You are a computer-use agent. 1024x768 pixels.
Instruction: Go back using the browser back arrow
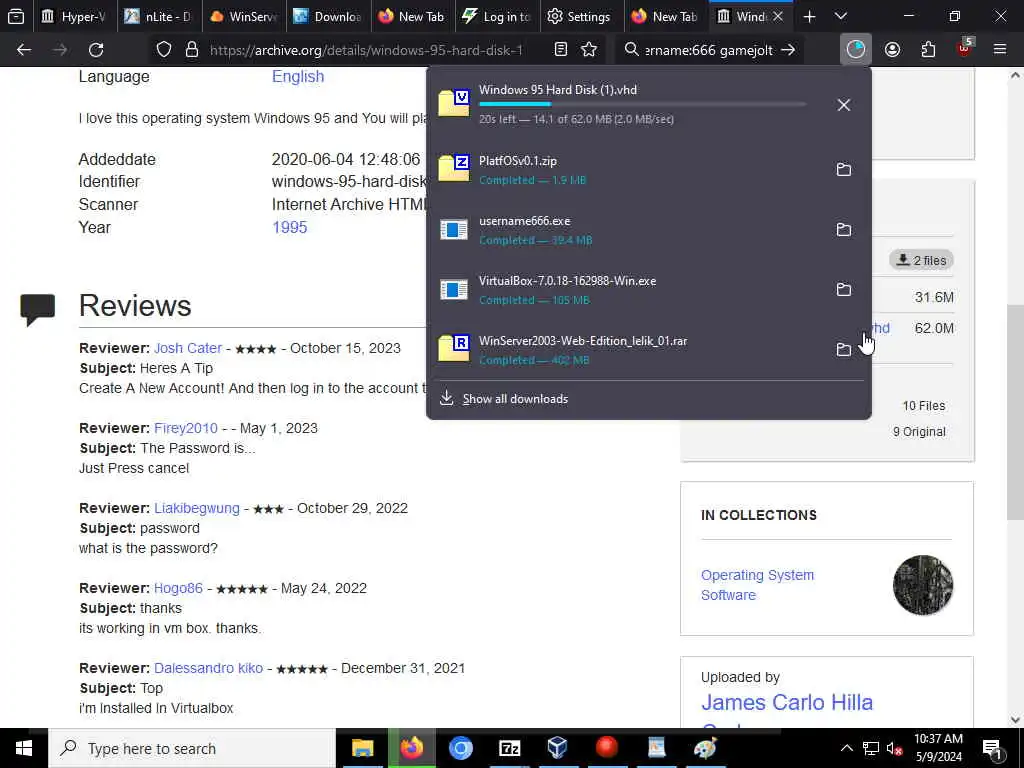[24, 50]
